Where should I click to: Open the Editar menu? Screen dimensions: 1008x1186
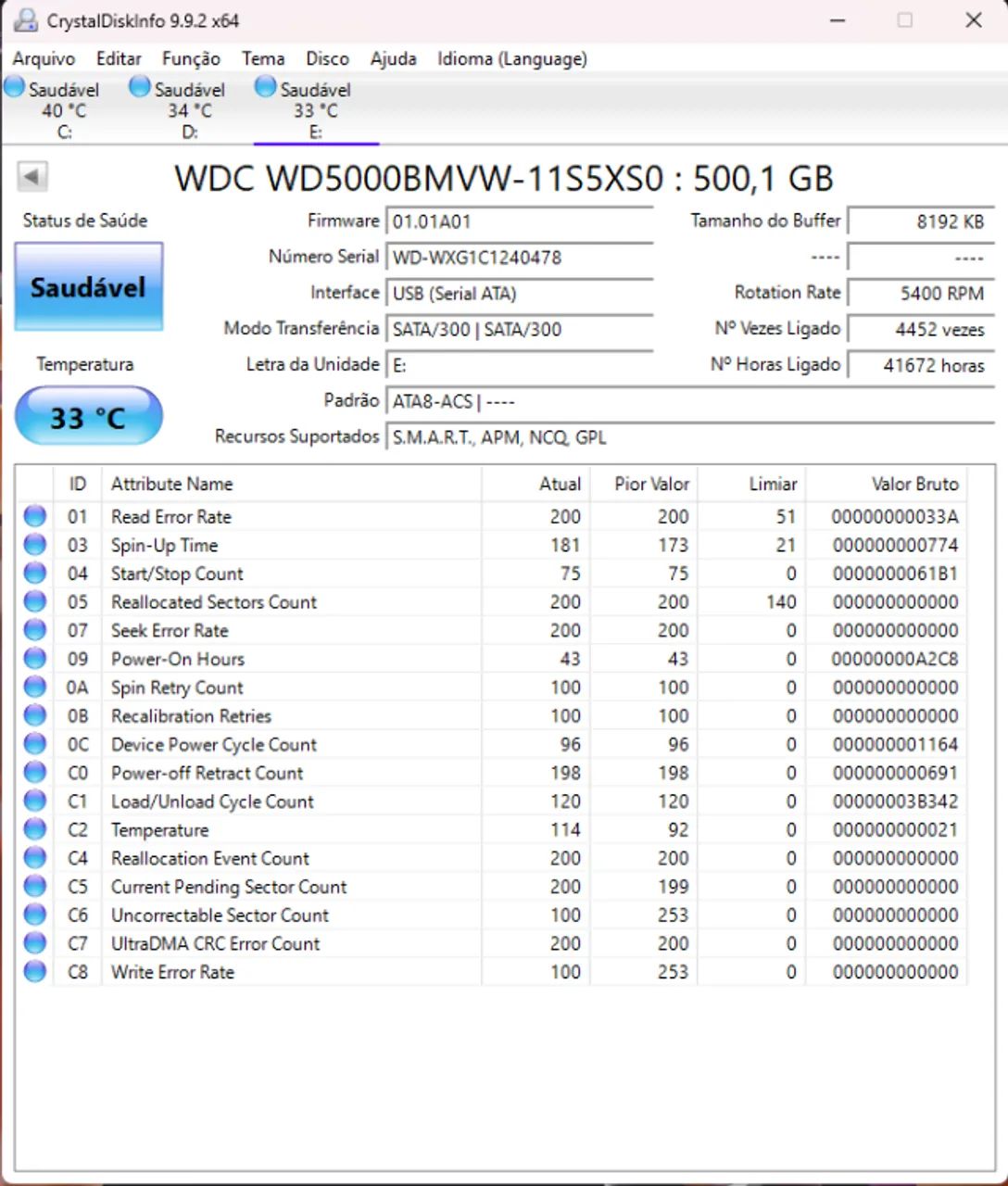click(119, 58)
